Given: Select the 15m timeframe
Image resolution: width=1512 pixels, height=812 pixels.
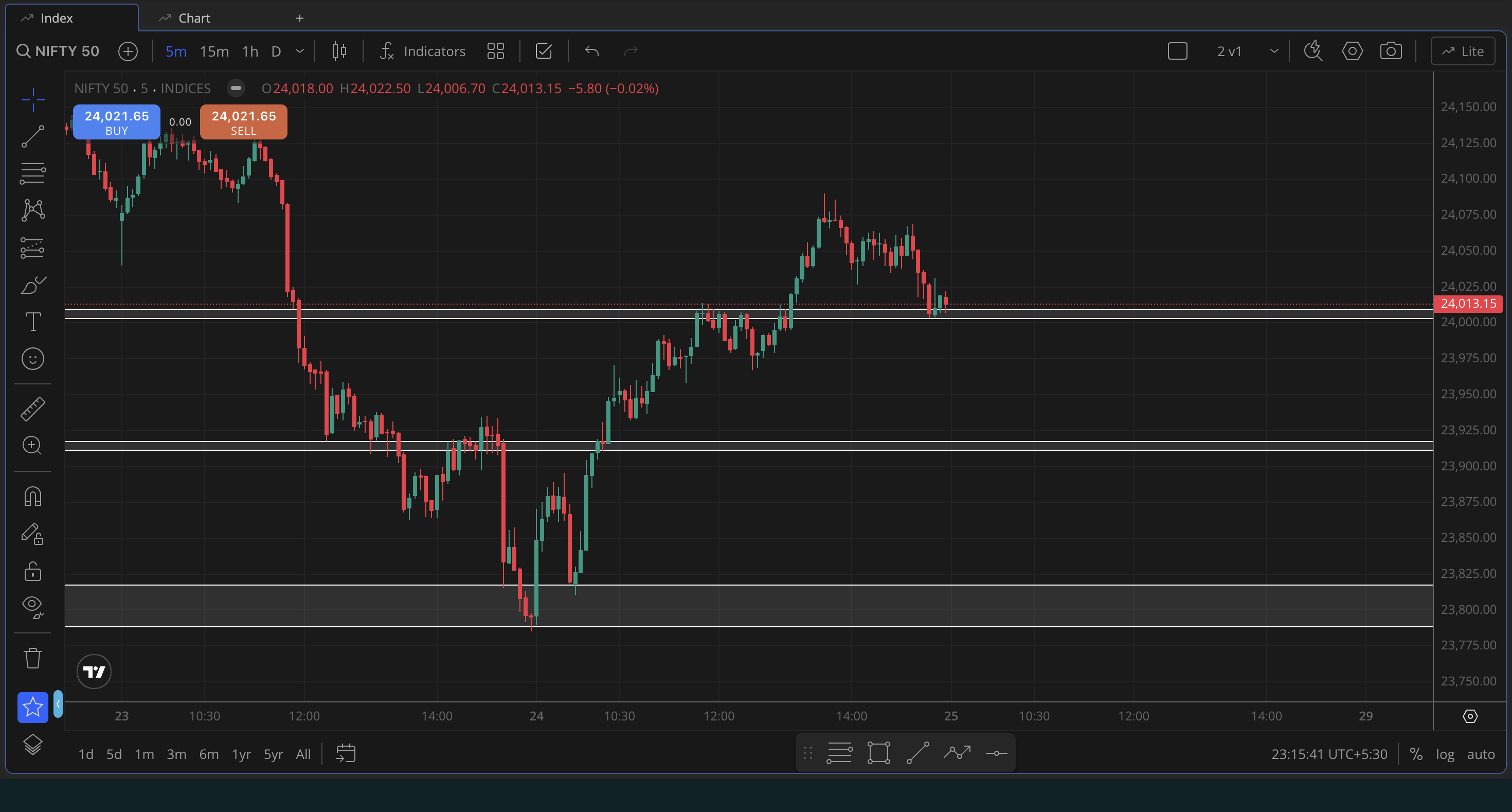Looking at the screenshot, I should click(214, 51).
